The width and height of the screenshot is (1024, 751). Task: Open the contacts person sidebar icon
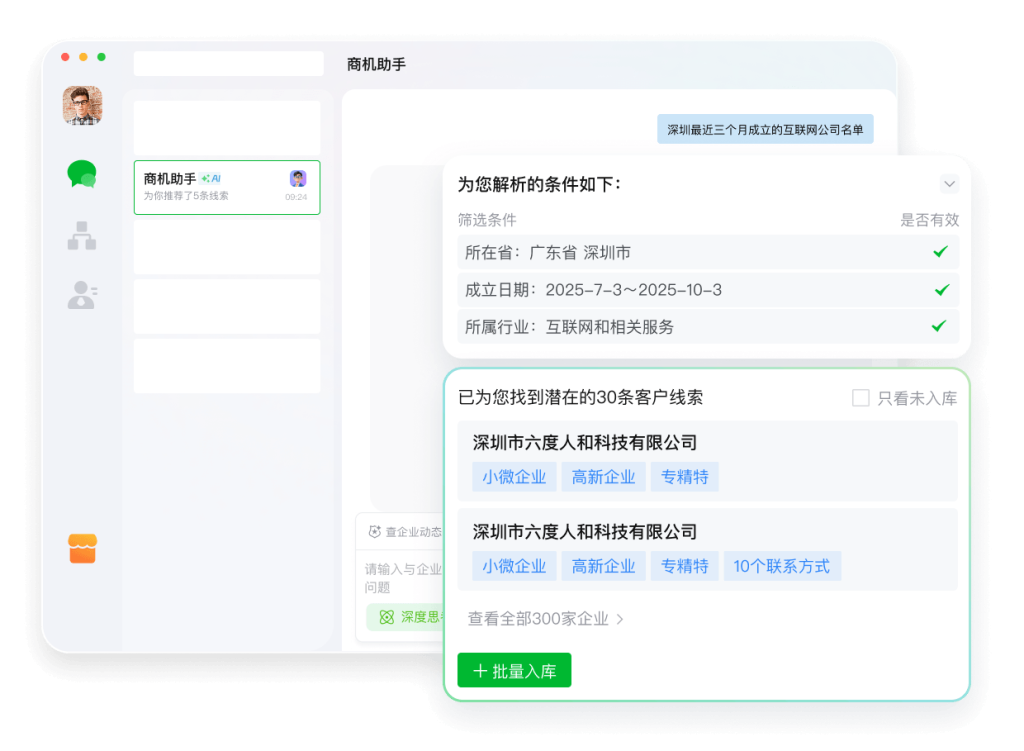coord(82,294)
